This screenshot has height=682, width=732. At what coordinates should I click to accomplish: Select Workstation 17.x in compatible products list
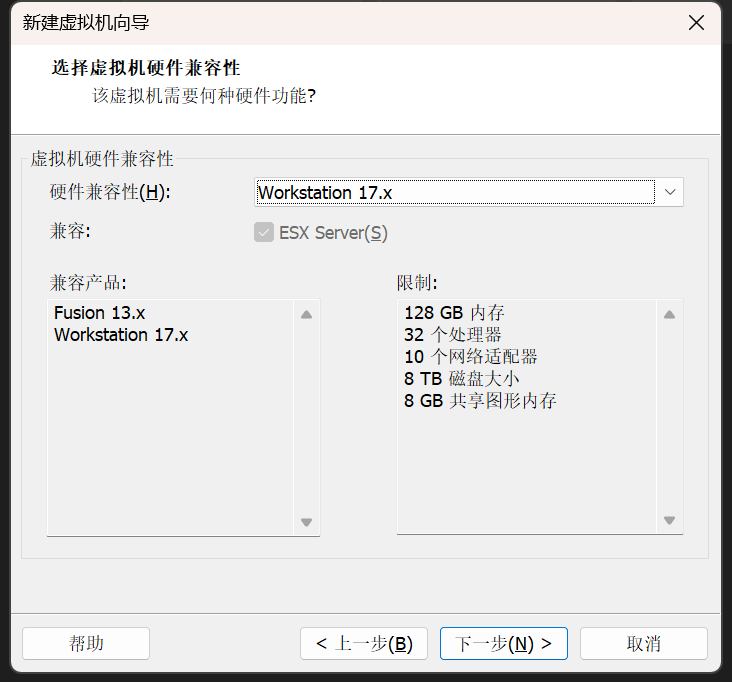pyautogui.click(x=121, y=335)
